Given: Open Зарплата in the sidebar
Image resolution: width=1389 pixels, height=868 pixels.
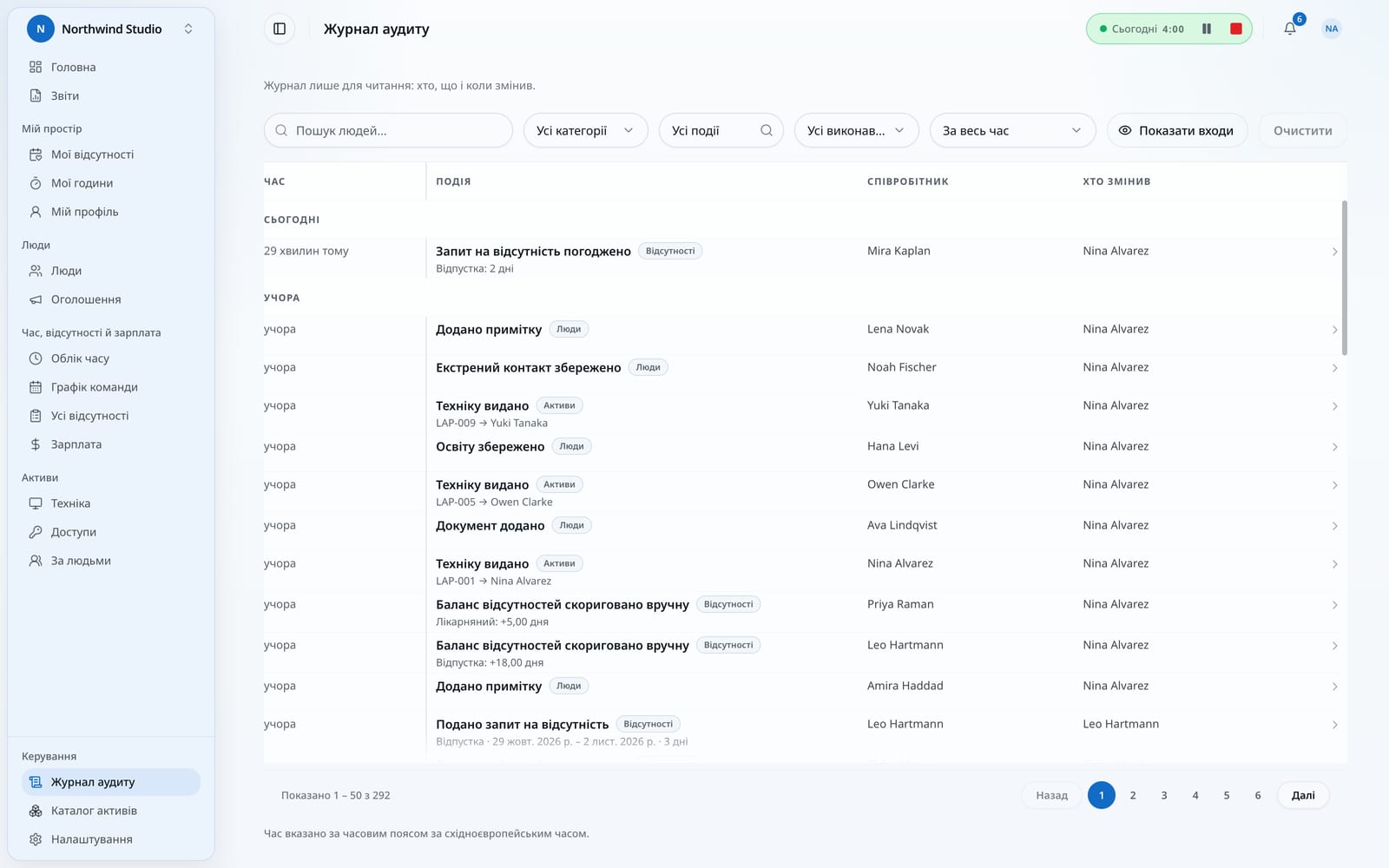Looking at the screenshot, I should (111, 444).
